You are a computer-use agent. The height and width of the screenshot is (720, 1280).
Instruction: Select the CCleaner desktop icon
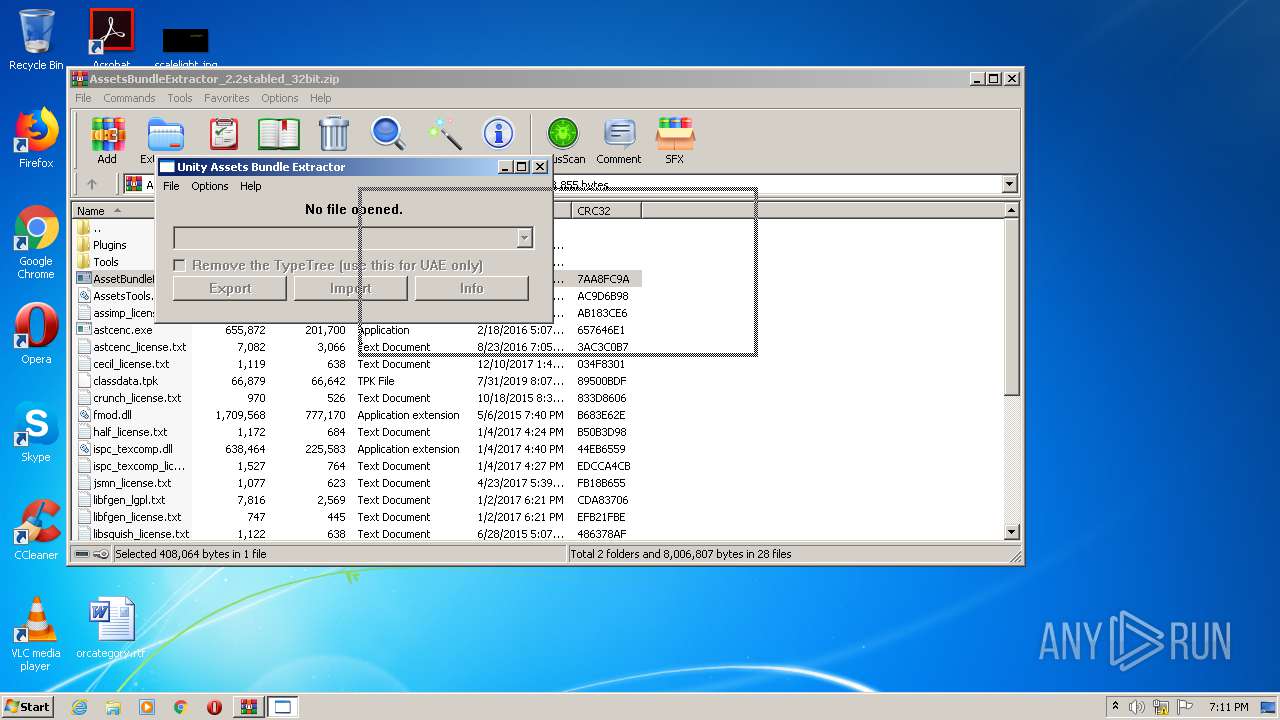[36, 530]
